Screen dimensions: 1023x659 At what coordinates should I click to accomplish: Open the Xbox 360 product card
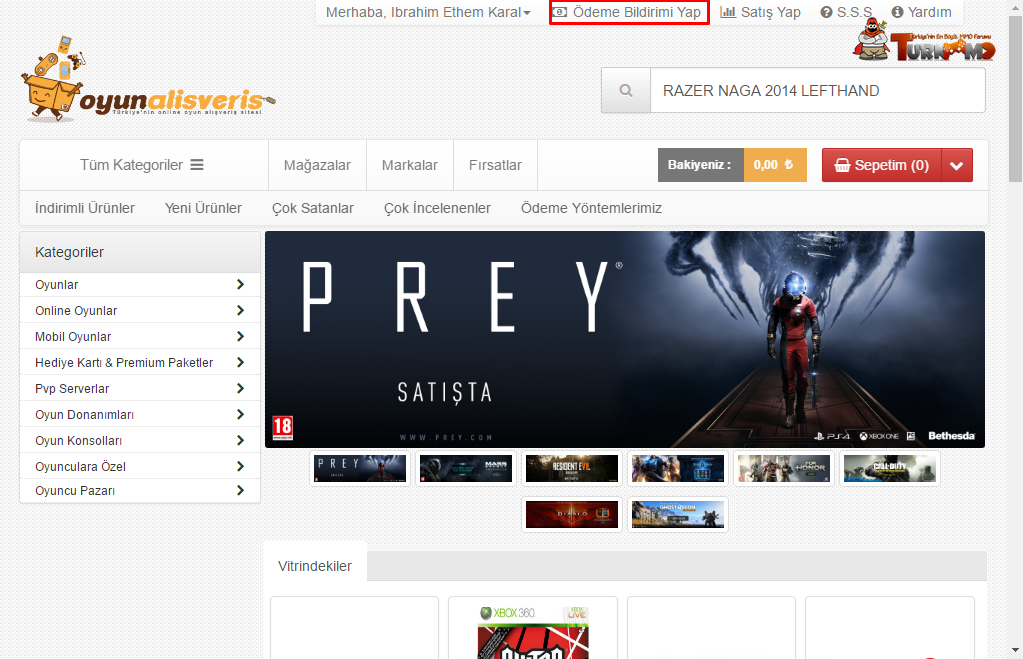pyautogui.click(x=533, y=628)
